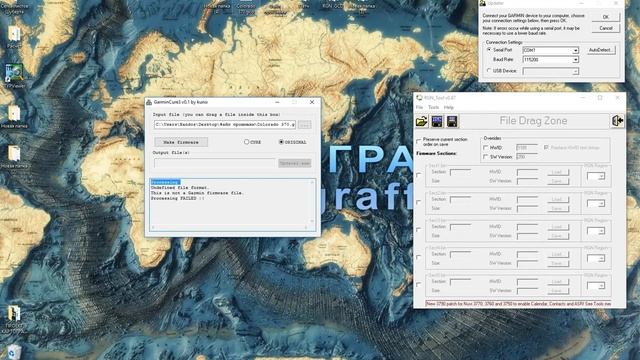Click the grayed button next to output files

[x=295, y=163]
